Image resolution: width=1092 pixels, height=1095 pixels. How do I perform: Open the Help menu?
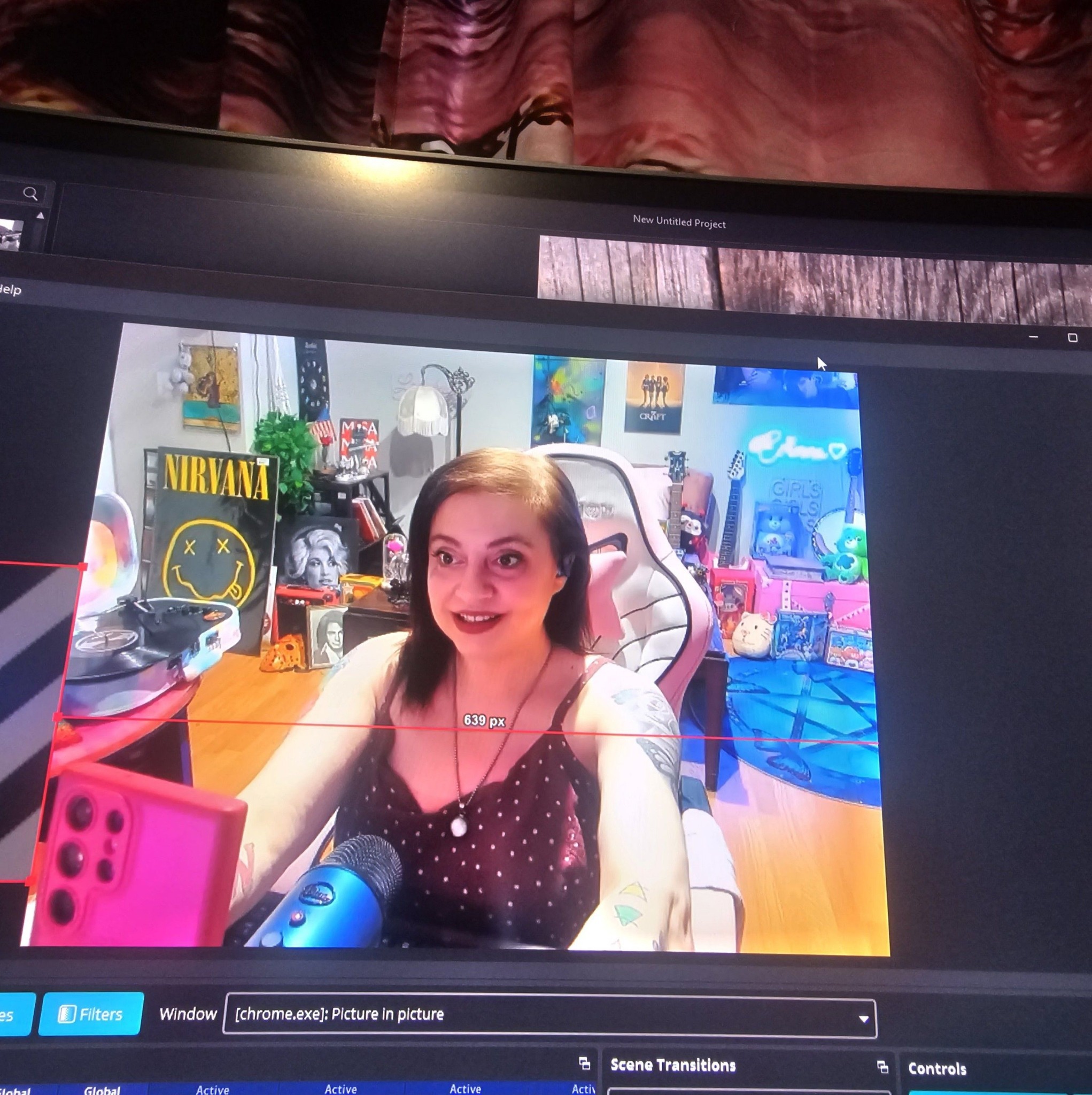tap(10, 290)
